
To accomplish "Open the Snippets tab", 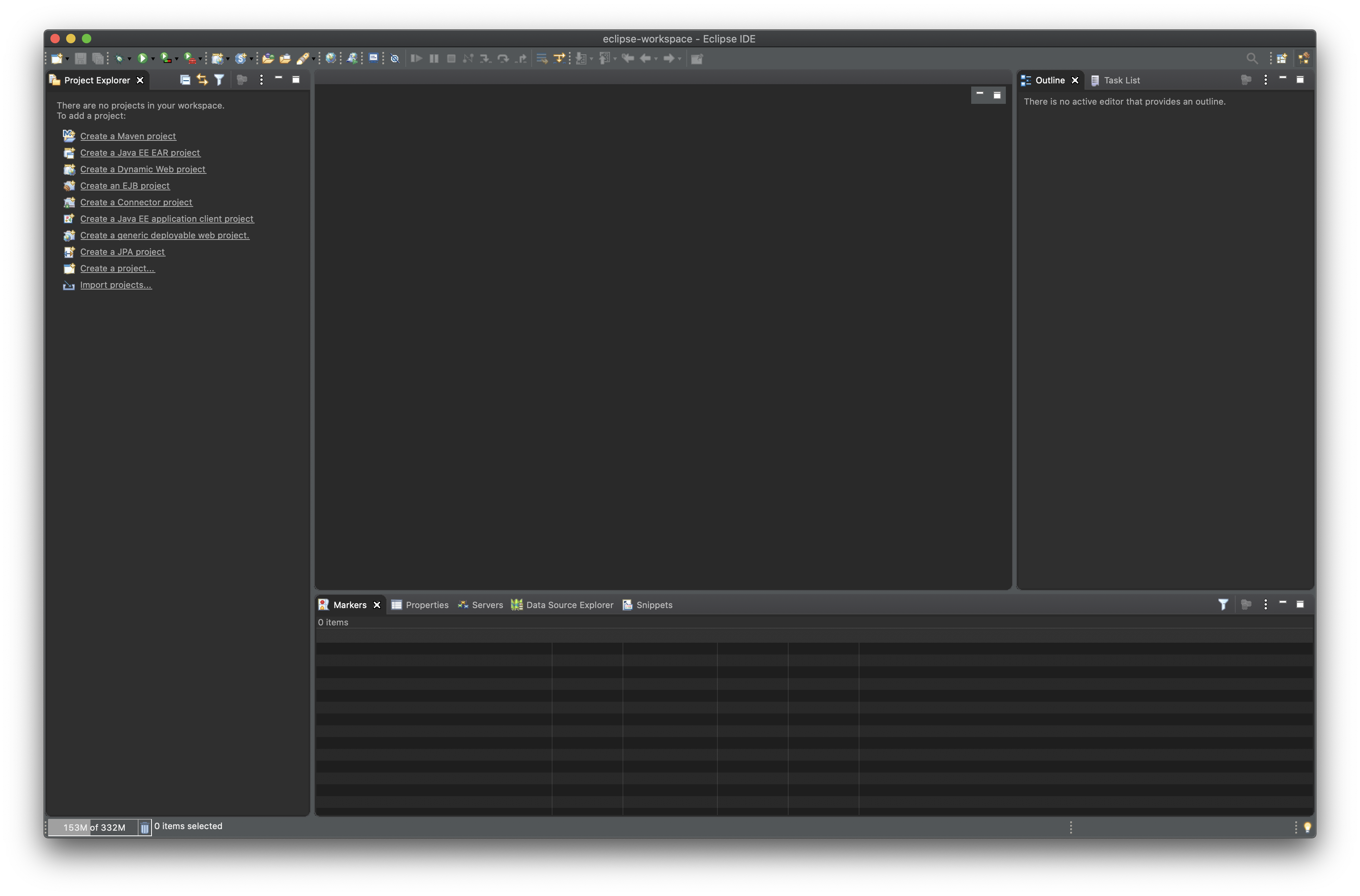I will click(x=647, y=605).
